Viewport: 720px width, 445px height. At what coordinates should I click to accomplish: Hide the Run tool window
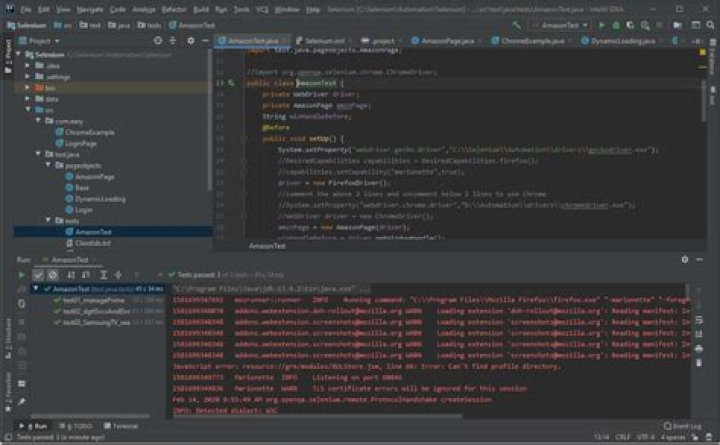click(x=699, y=259)
